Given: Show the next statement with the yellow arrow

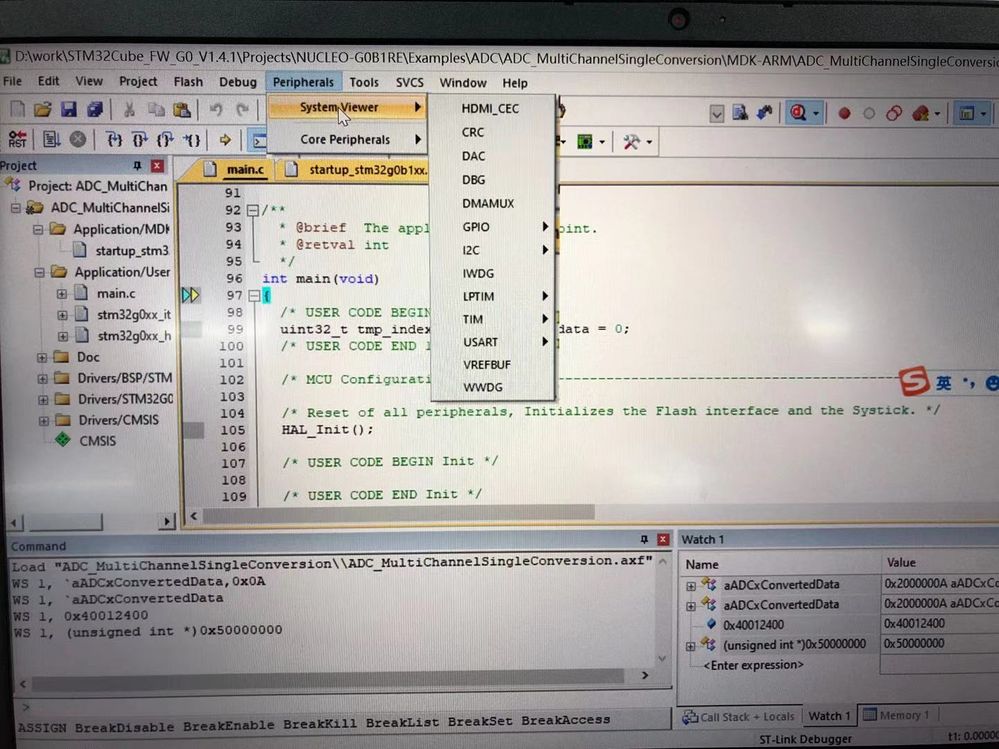Looking at the screenshot, I should point(225,140).
